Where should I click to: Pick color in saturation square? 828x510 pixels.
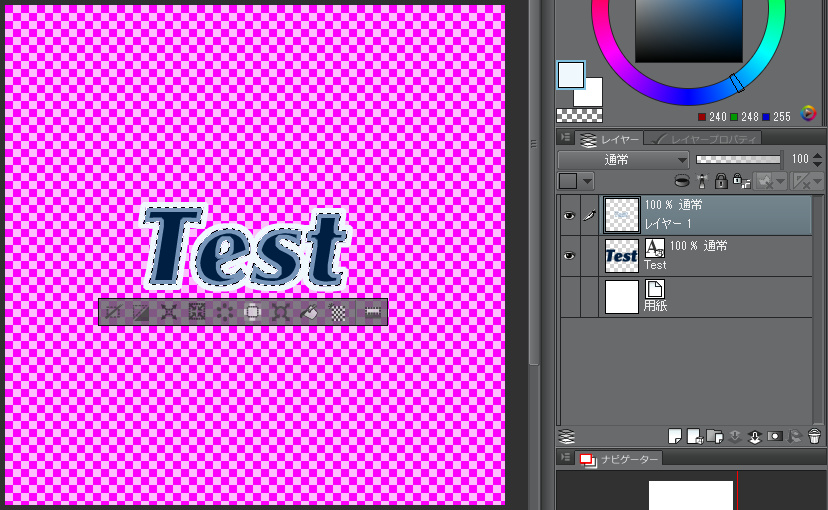689,29
